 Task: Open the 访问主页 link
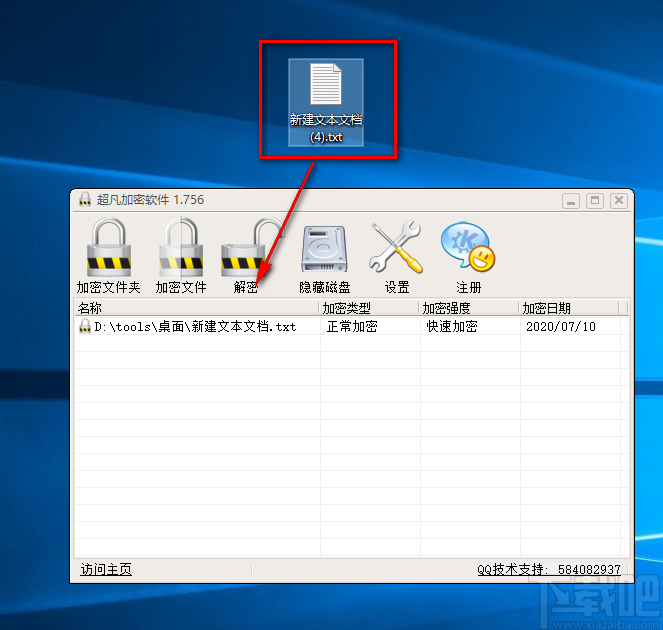tap(106, 569)
